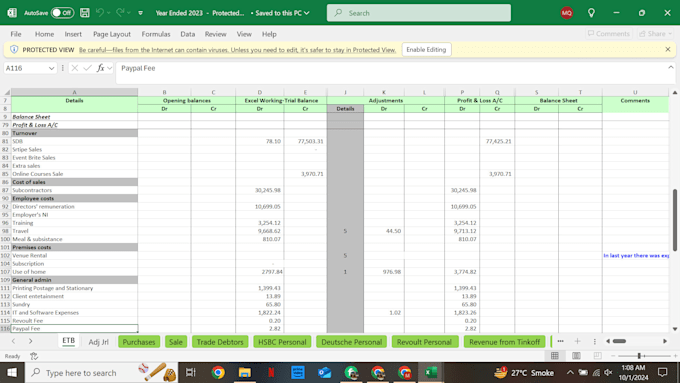Open the Purchases sheet tab

[x=139, y=342]
